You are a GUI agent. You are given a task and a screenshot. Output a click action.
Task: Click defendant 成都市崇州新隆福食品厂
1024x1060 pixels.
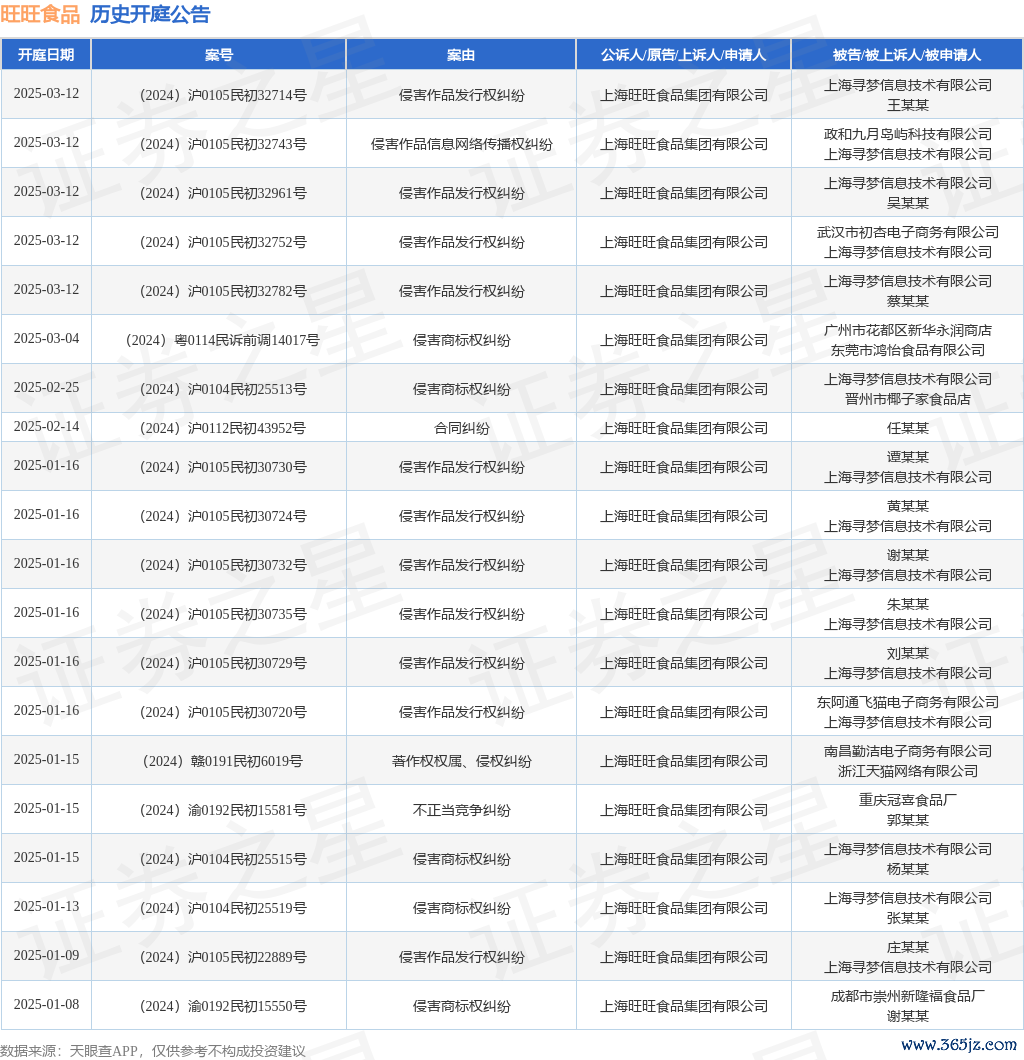[x=908, y=996]
